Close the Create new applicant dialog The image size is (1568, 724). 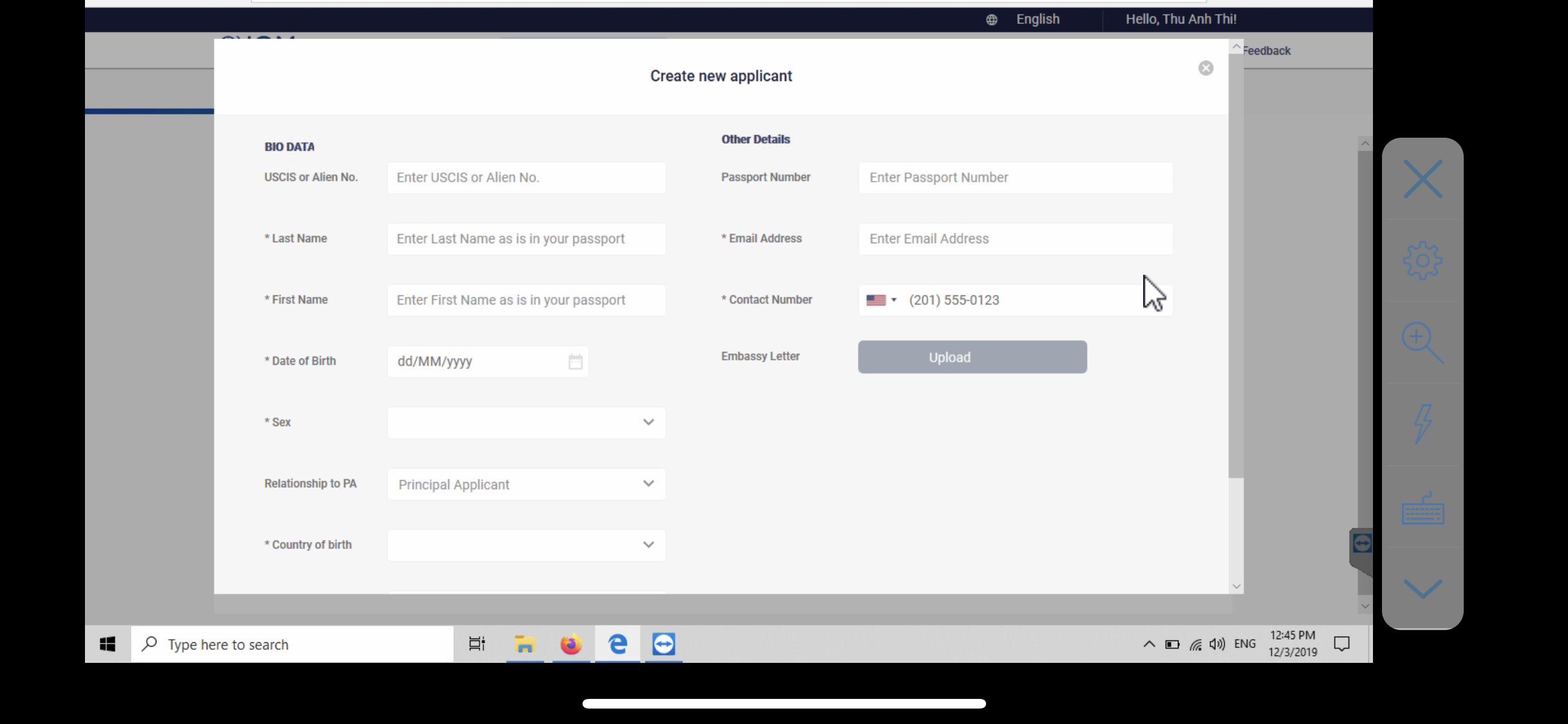click(1206, 68)
